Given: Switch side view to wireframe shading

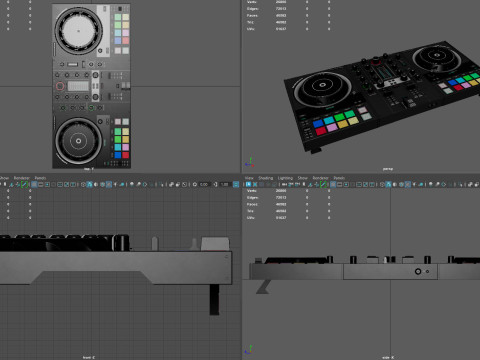Looking at the screenshot, I should point(382,184).
